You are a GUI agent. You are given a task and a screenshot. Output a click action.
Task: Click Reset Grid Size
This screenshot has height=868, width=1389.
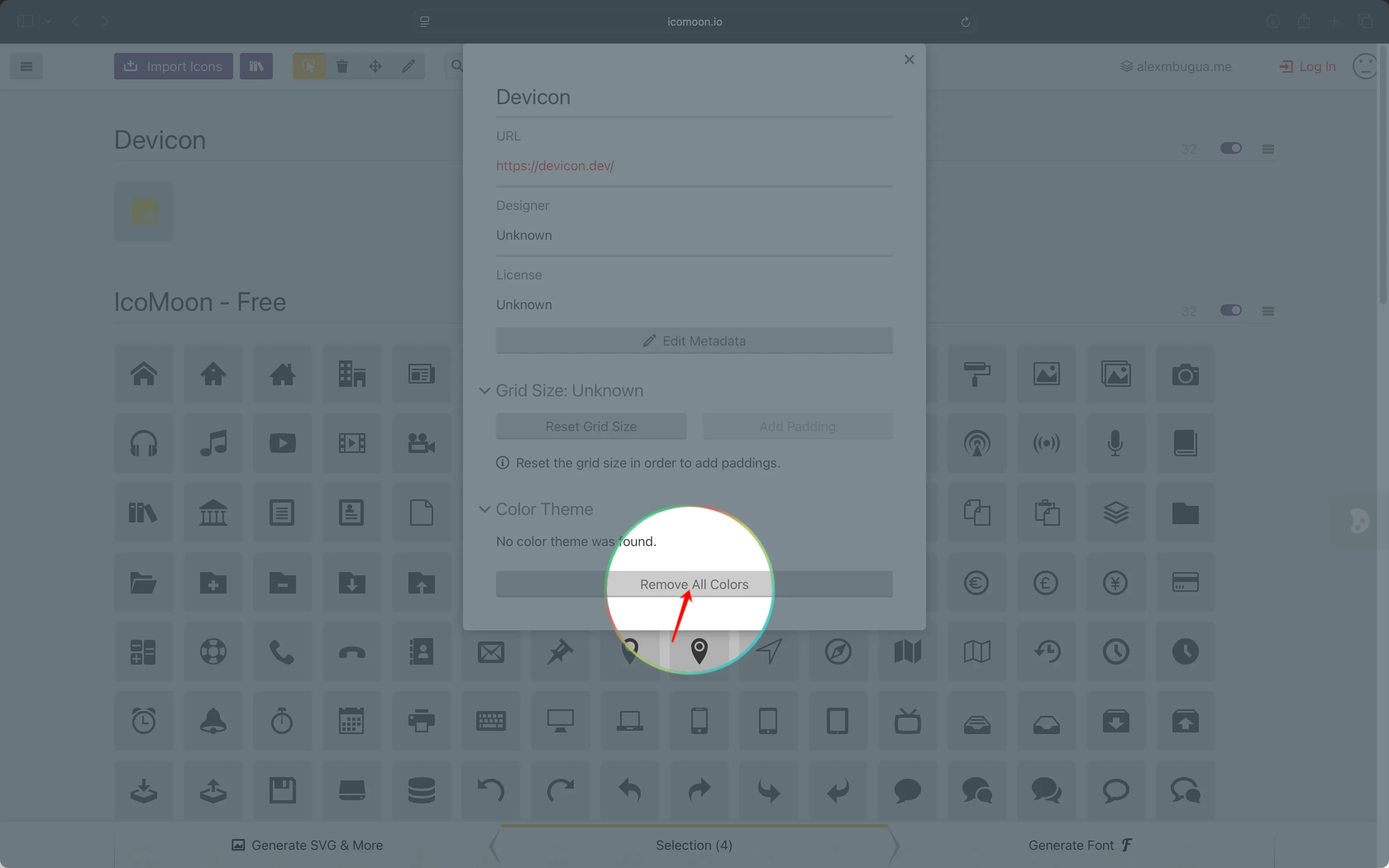[591, 427]
